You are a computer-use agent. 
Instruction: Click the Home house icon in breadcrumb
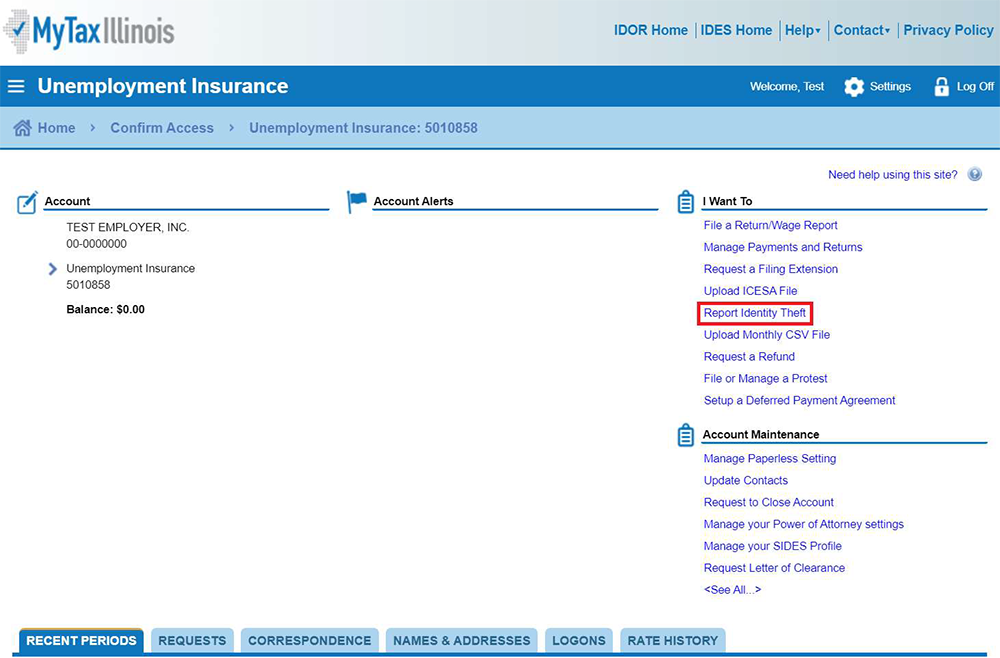[x=22, y=128]
